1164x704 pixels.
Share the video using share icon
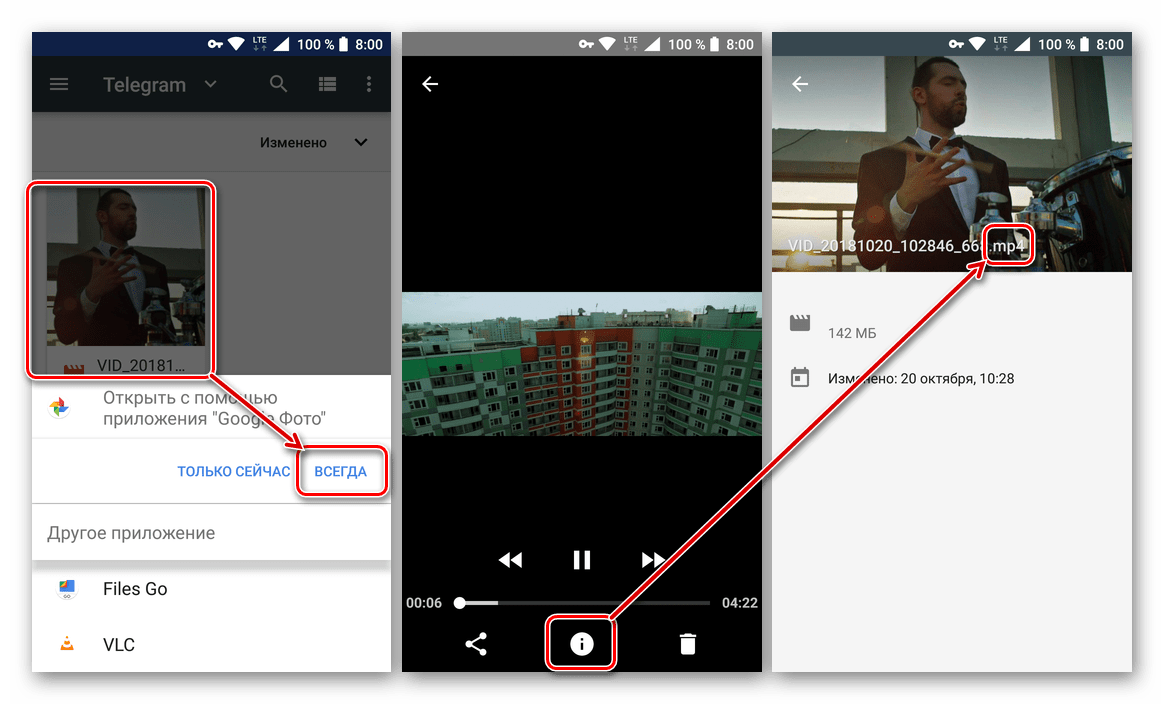tap(476, 644)
